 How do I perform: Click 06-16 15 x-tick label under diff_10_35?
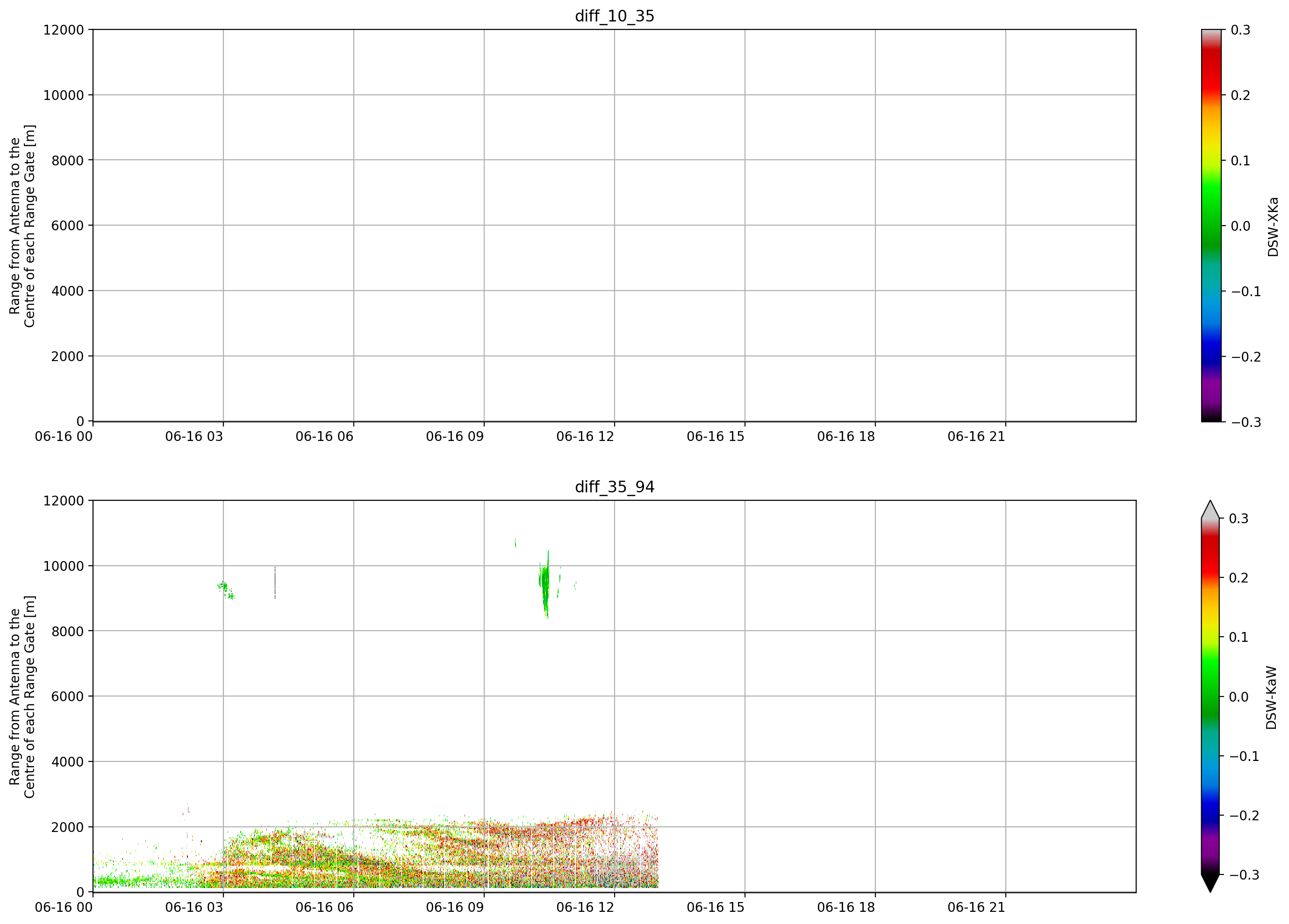[716, 436]
